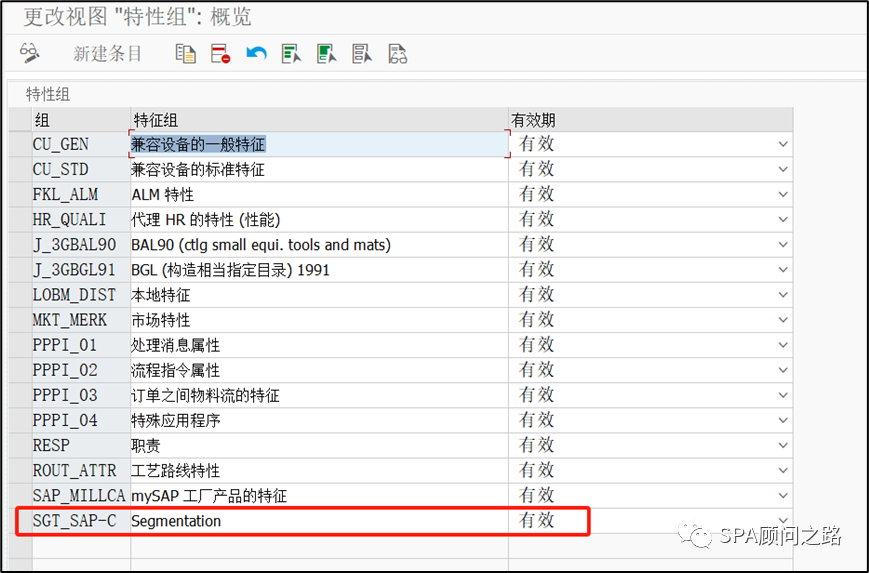Select the MKT_MERK group cell
The image size is (869, 573).
coord(80,320)
